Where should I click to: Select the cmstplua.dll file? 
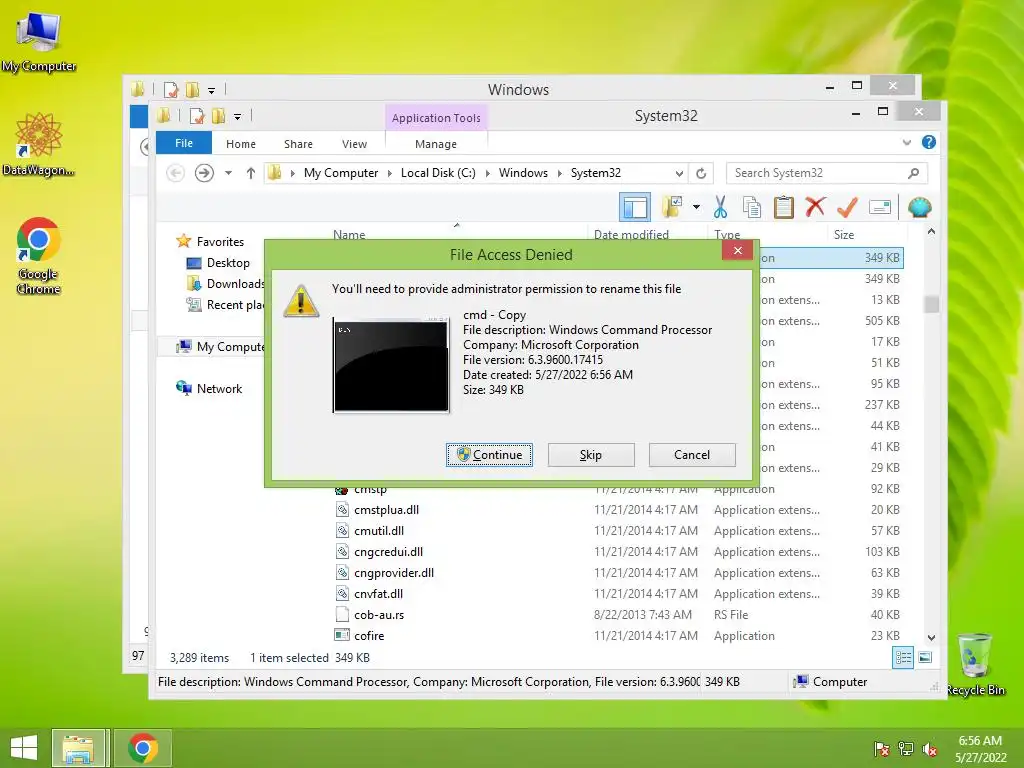tap(387, 510)
